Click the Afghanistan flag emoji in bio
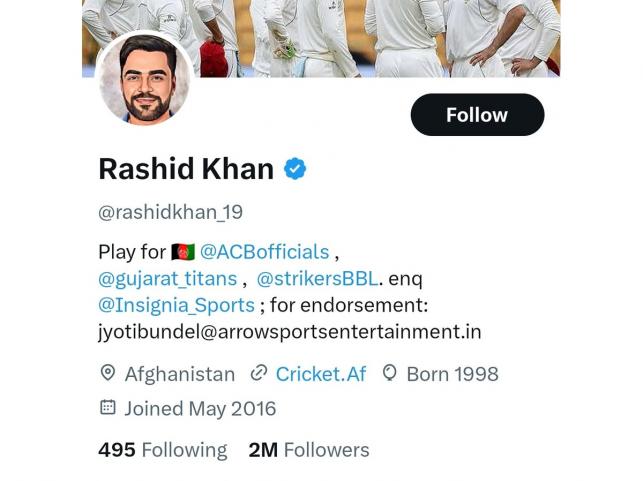 183,252
